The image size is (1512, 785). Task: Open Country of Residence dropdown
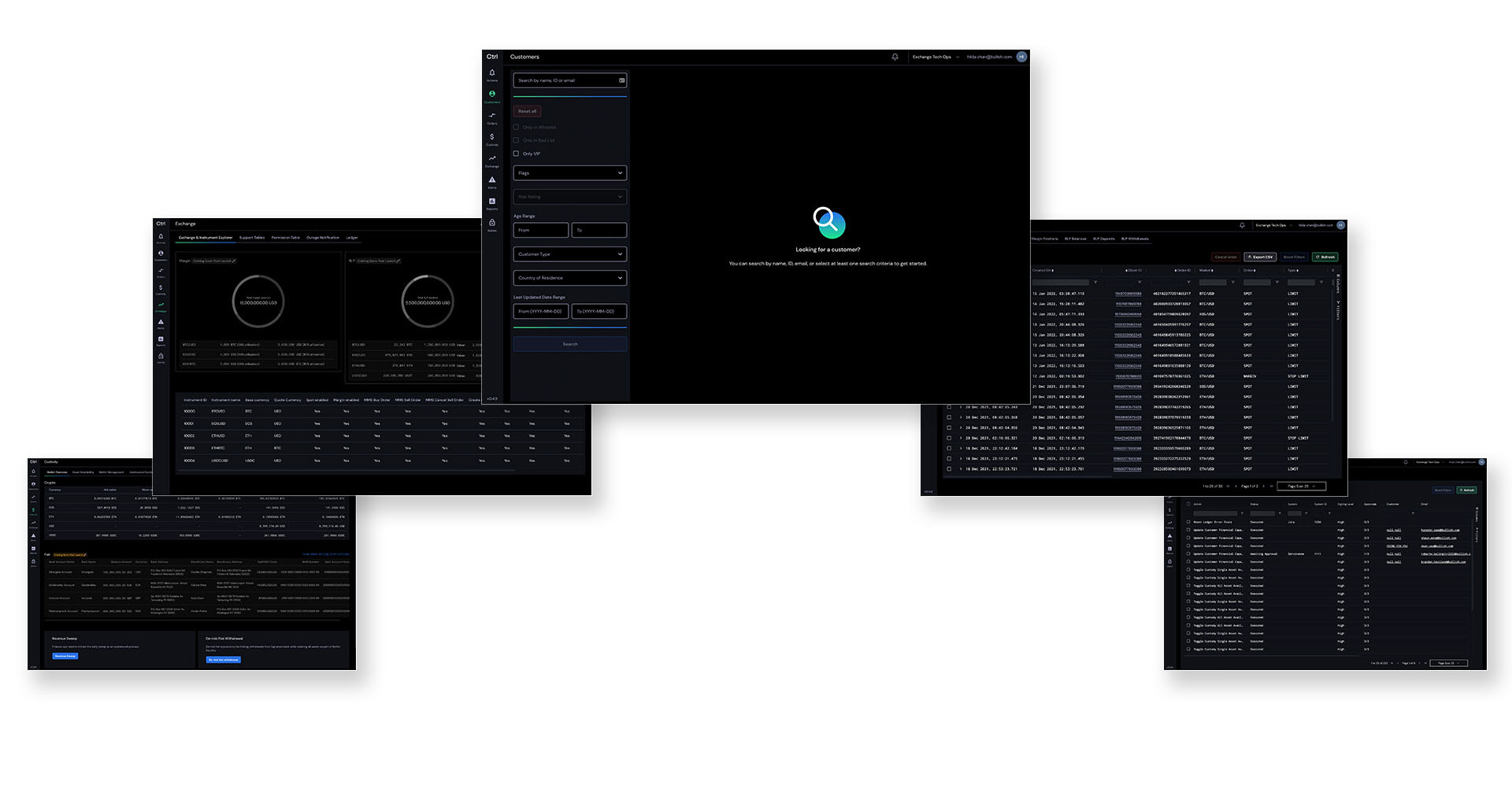coord(570,278)
